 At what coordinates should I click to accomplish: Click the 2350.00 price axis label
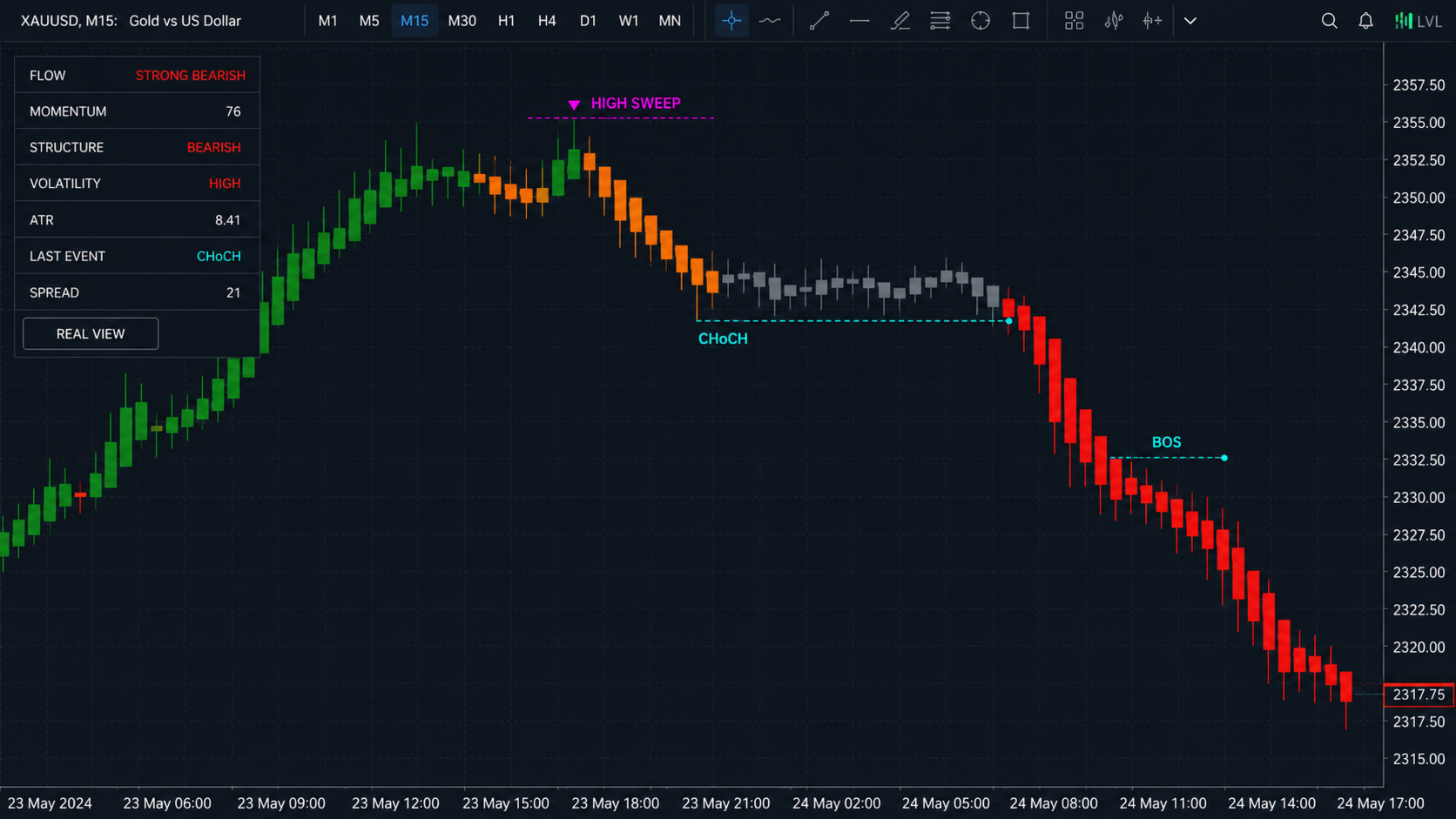tap(1419, 198)
